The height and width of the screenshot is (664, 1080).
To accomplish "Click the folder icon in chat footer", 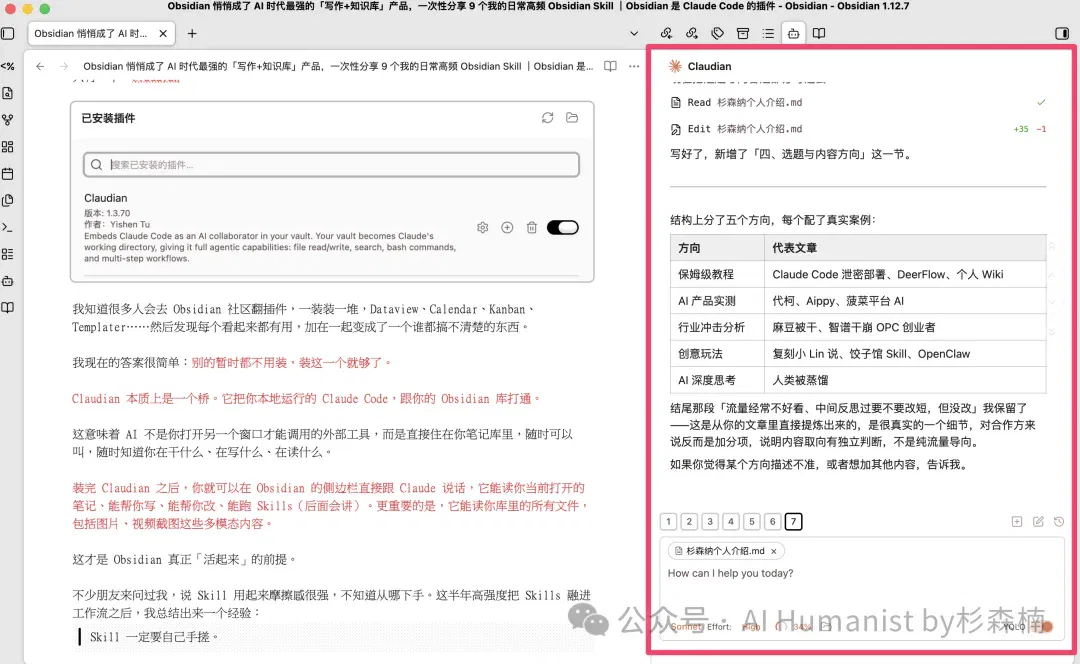I will pos(827,627).
